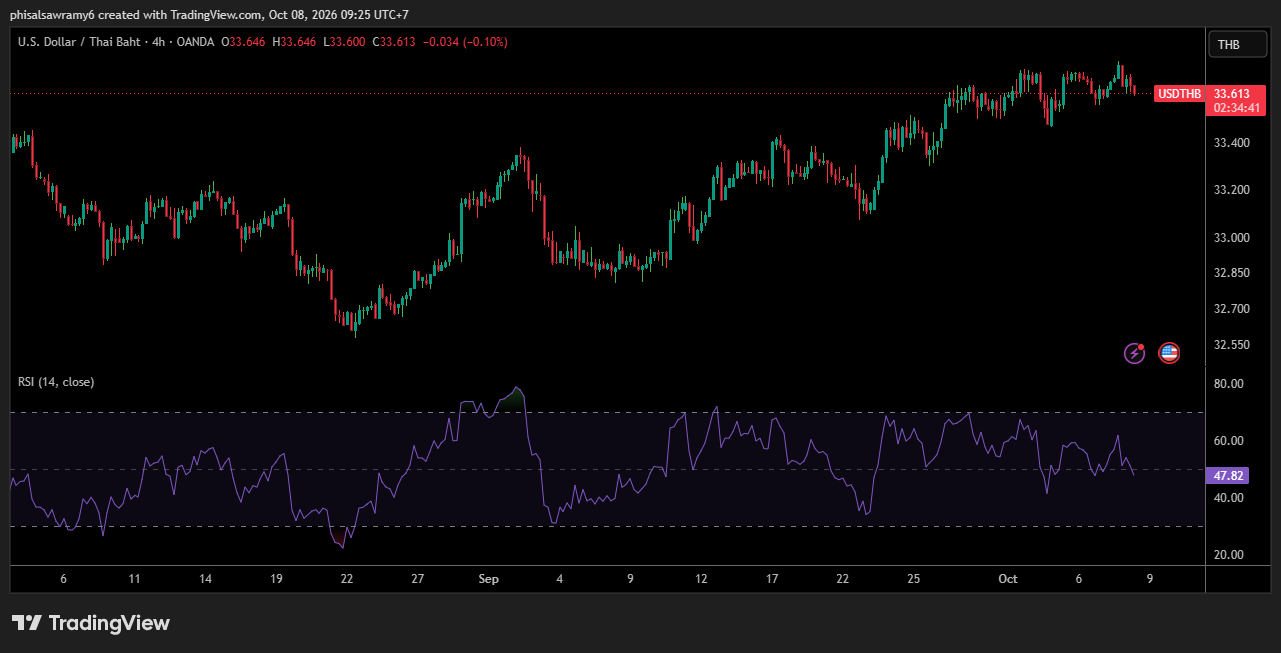Click the snapshot credit line mentioning TradingView.com
This screenshot has width=1281, height=653.
[x=209, y=14]
